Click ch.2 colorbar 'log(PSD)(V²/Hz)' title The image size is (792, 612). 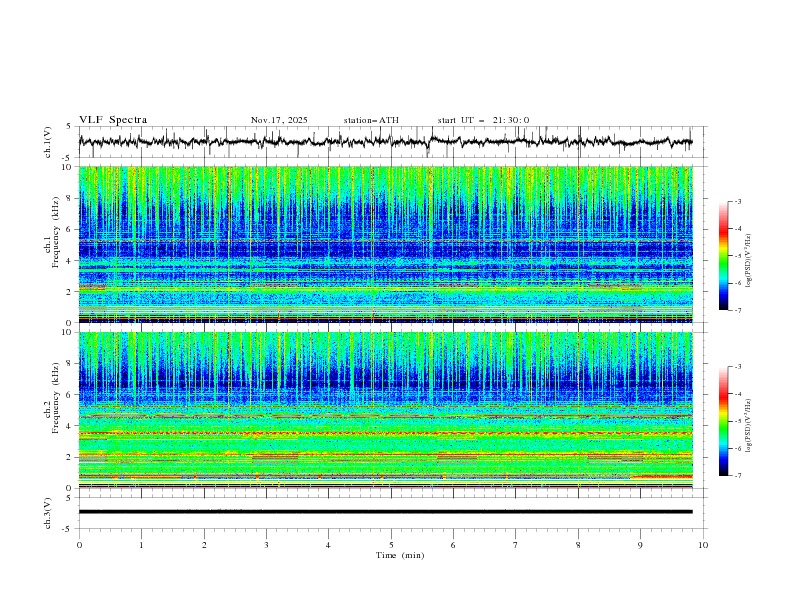[749, 425]
